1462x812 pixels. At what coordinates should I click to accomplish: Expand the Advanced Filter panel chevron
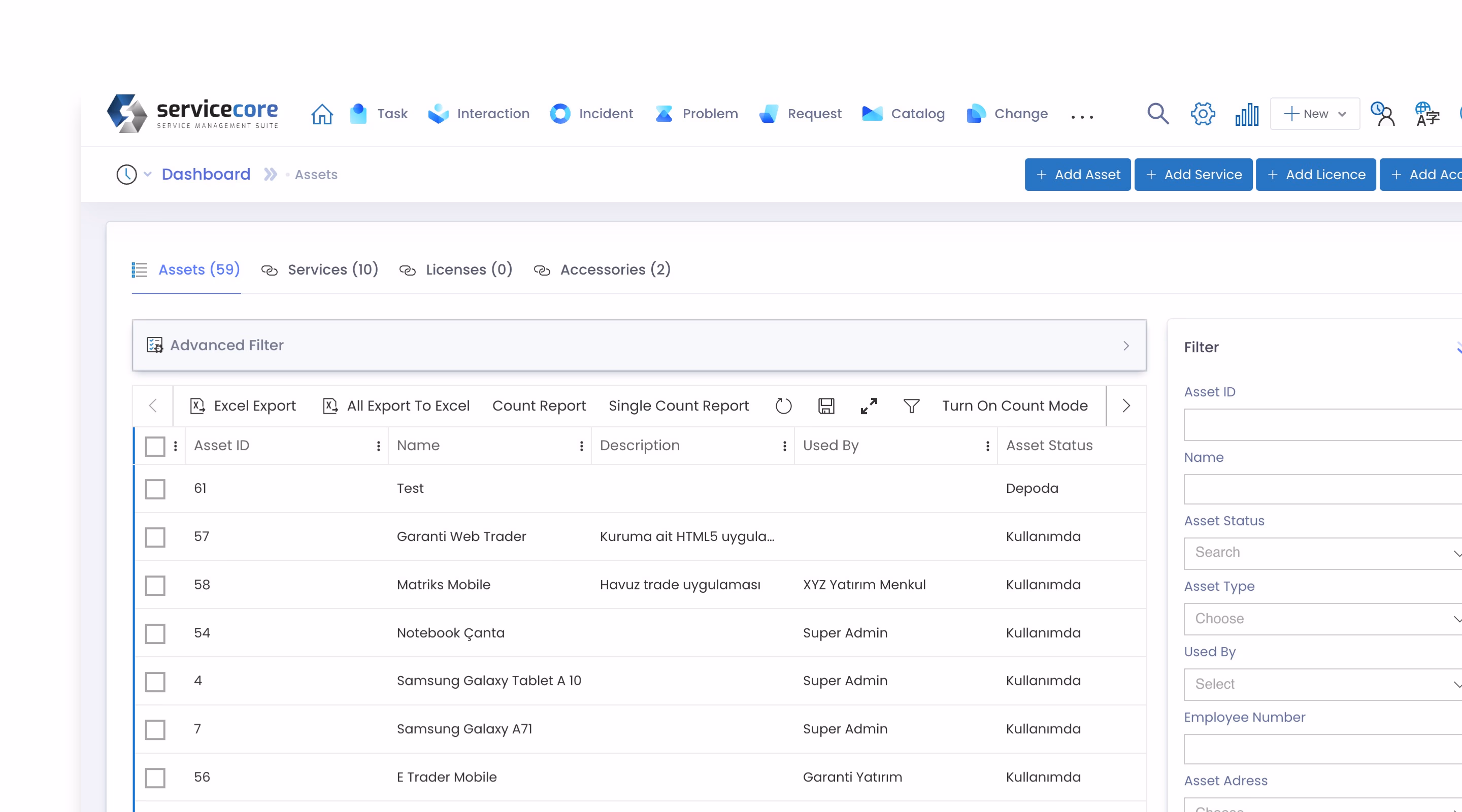1126,346
